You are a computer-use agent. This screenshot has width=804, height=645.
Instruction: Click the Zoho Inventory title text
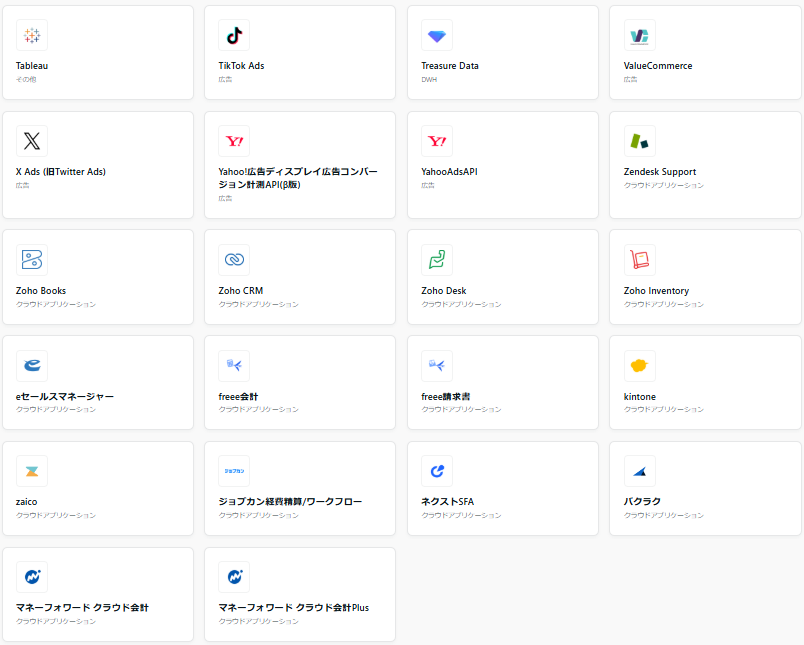[656, 291]
